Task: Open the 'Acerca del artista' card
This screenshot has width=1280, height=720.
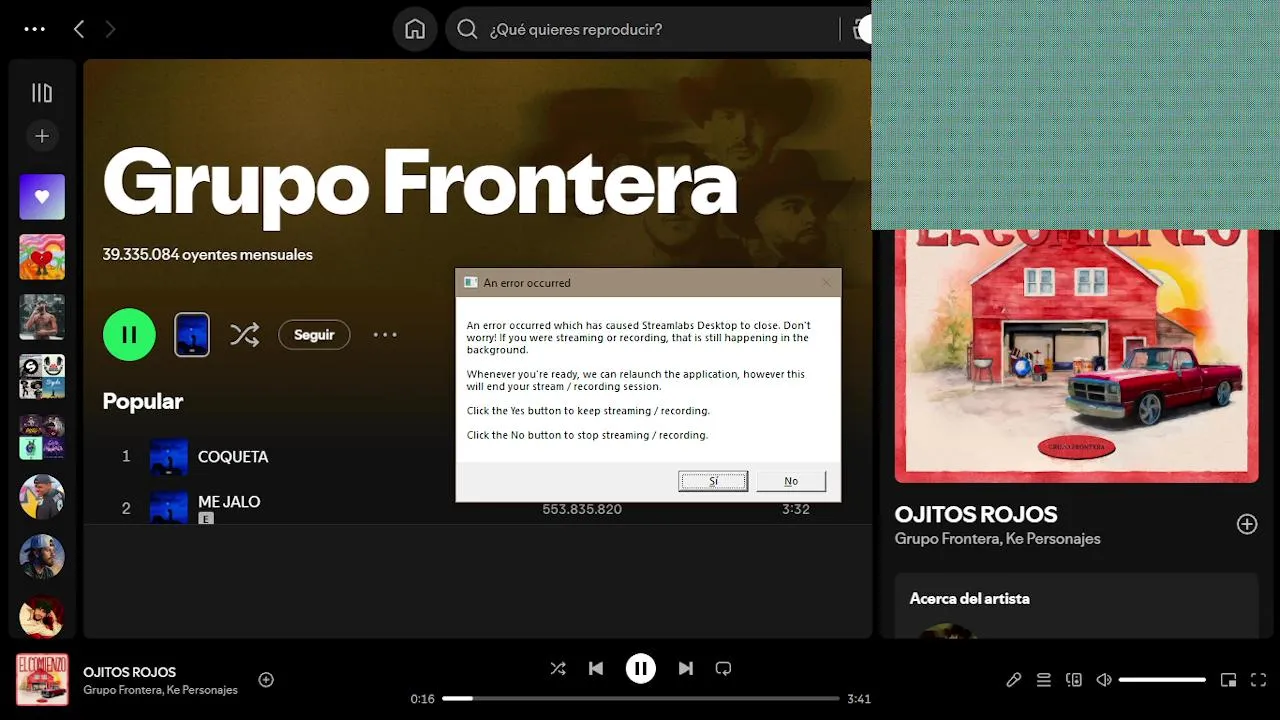Action: (x=1076, y=605)
